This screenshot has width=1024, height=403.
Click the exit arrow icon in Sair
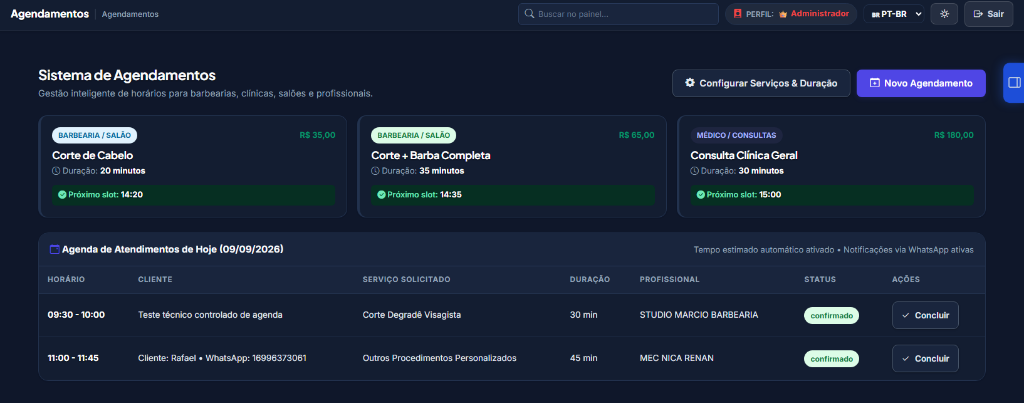point(978,14)
